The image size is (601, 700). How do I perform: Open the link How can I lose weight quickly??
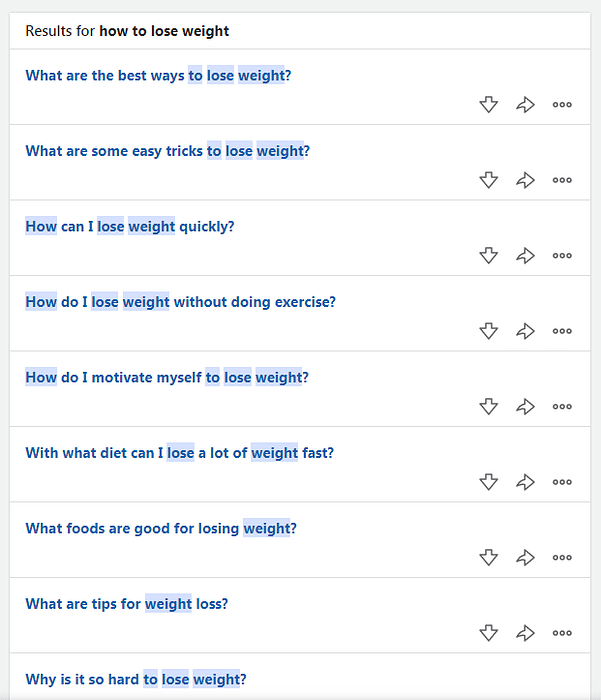(129, 226)
